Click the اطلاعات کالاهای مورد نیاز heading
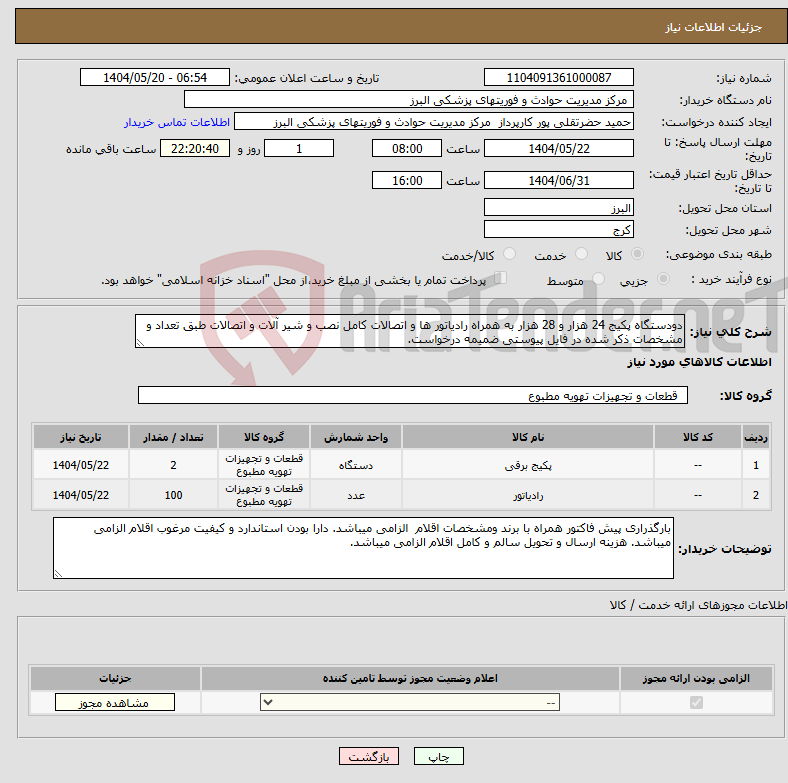Image resolution: width=788 pixels, height=783 pixels. (699, 362)
